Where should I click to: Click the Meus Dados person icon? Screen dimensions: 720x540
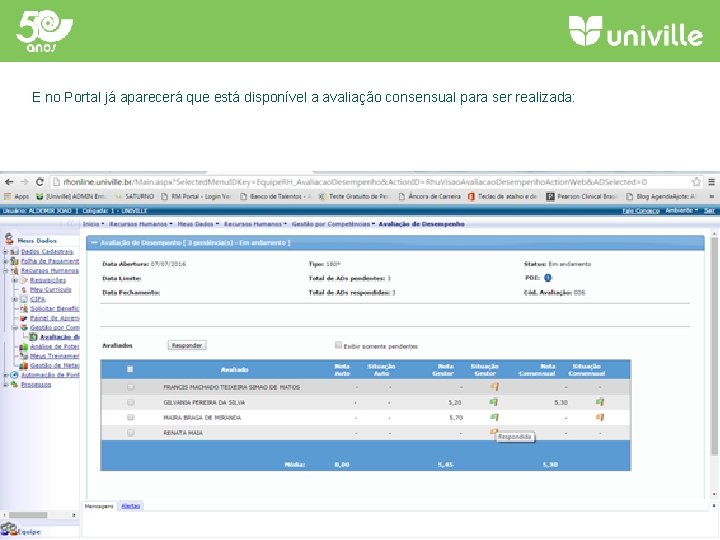(9, 239)
